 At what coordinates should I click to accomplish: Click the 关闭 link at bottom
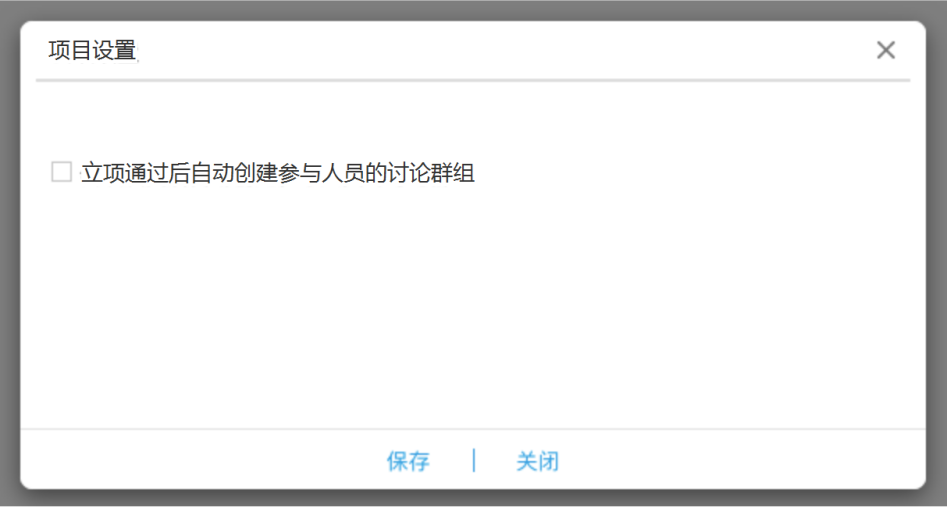pos(538,461)
